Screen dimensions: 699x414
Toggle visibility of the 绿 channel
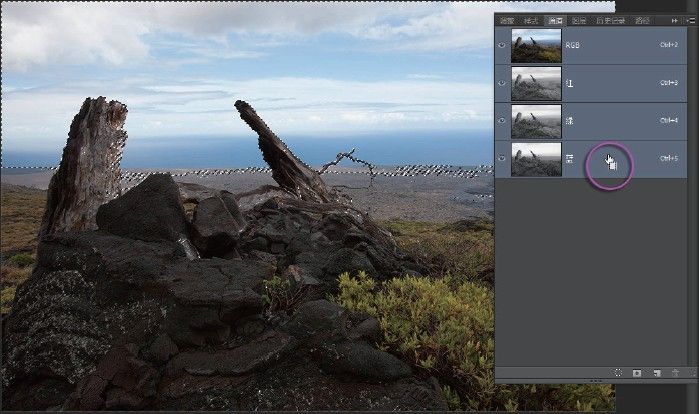(503, 121)
